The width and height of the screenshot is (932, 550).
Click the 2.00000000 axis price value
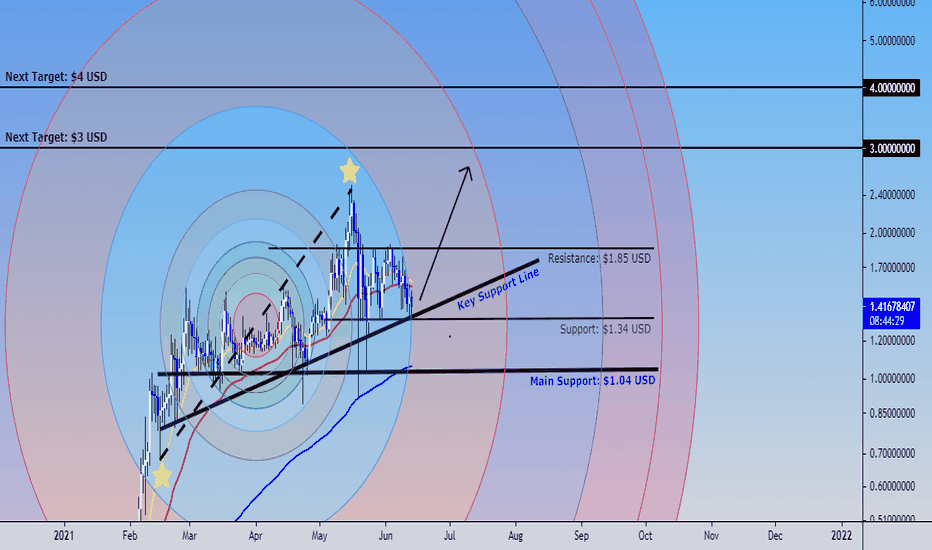tap(892, 233)
